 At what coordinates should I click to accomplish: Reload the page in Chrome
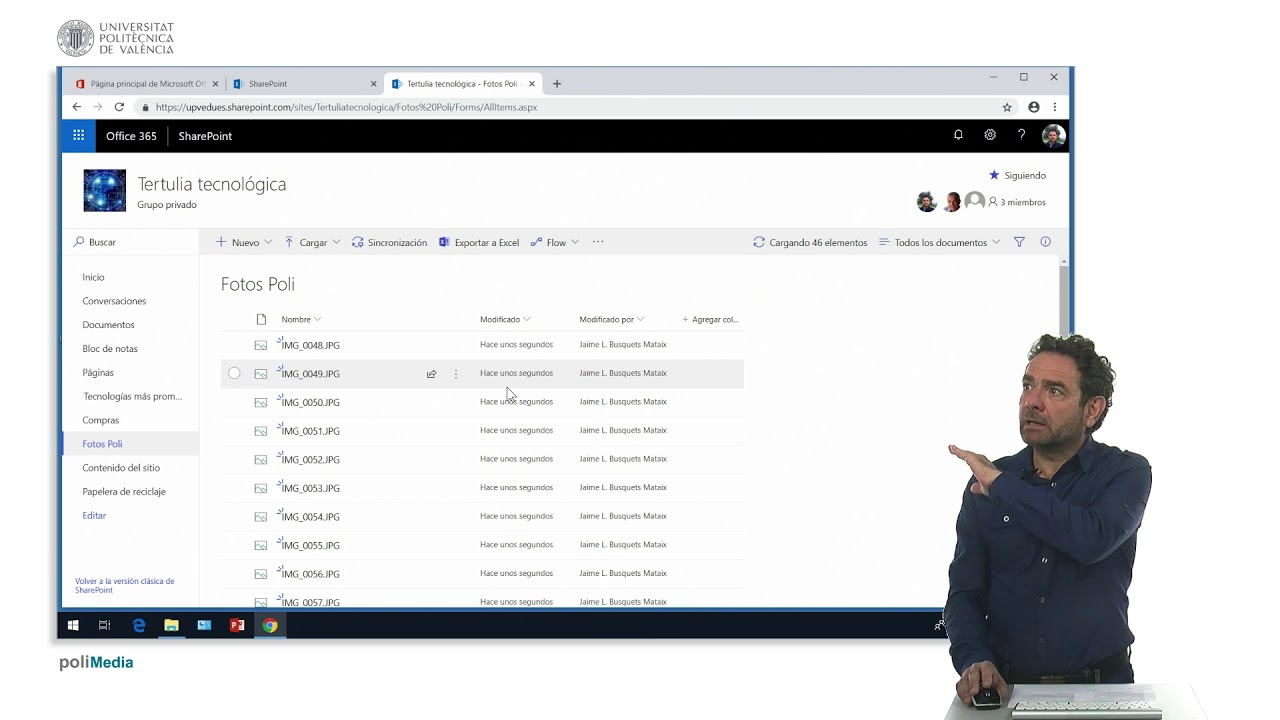[x=119, y=107]
